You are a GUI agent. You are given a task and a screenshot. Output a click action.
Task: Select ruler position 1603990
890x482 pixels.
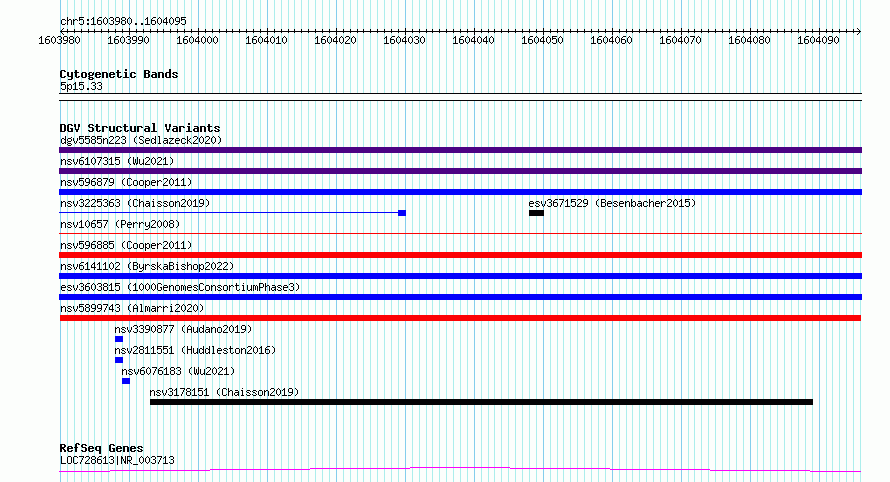click(x=128, y=40)
